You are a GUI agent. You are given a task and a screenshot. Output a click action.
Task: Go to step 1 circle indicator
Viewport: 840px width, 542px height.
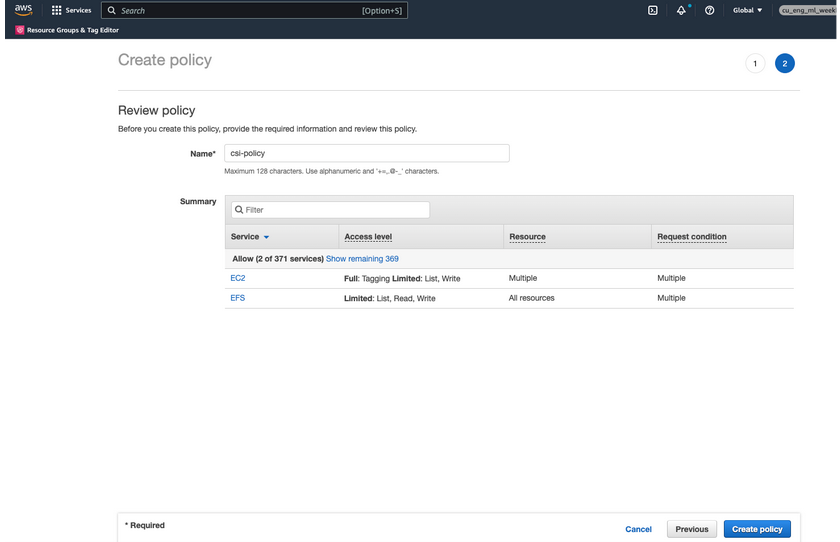tap(755, 63)
